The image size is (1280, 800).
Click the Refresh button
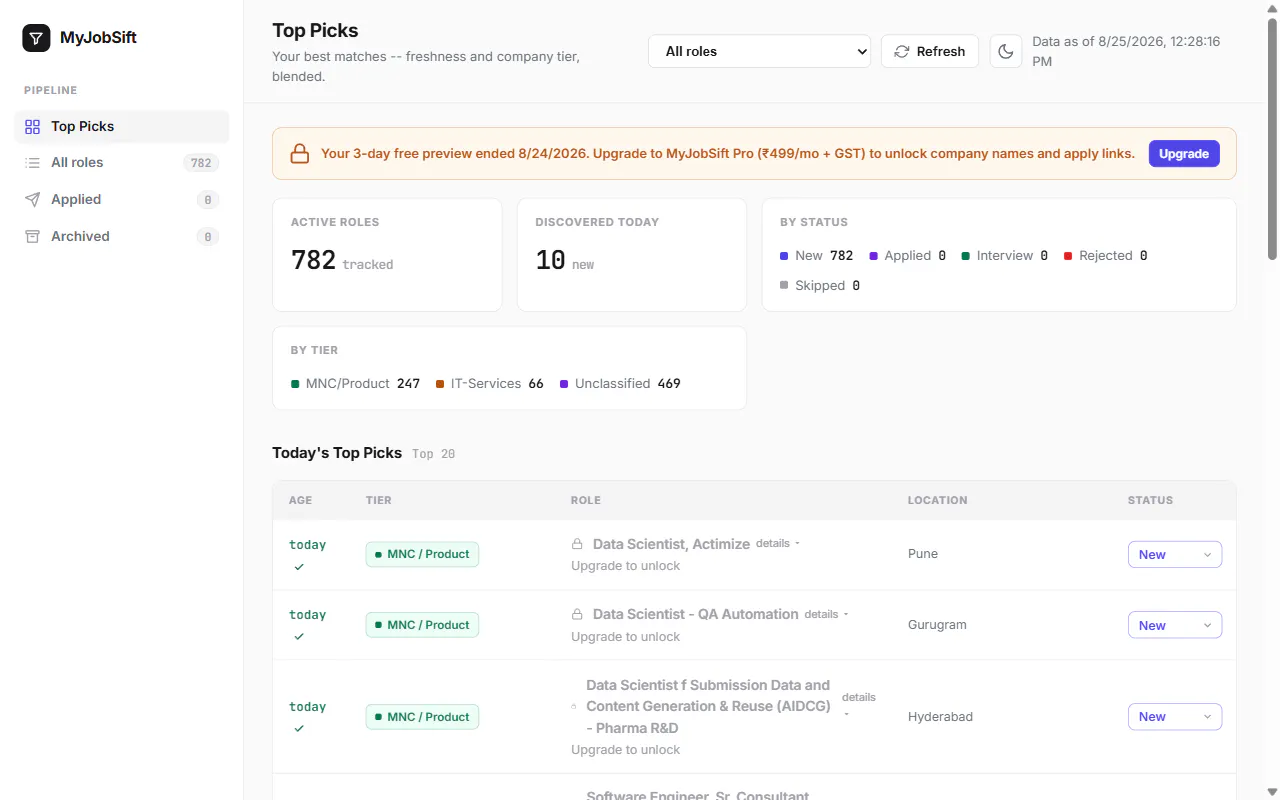point(929,51)
